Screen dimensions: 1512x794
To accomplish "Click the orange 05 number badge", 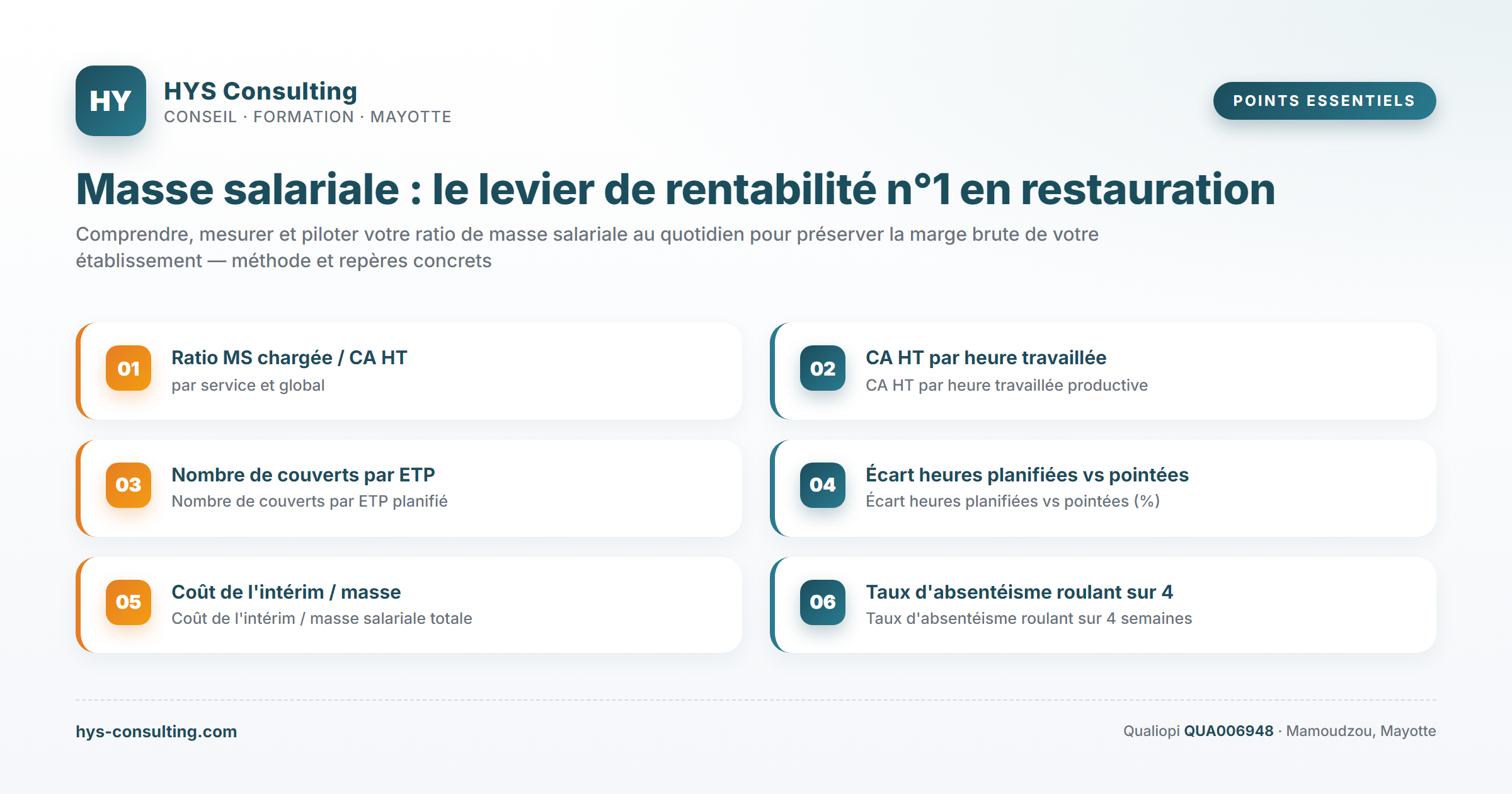I will [x=129, y=602].
